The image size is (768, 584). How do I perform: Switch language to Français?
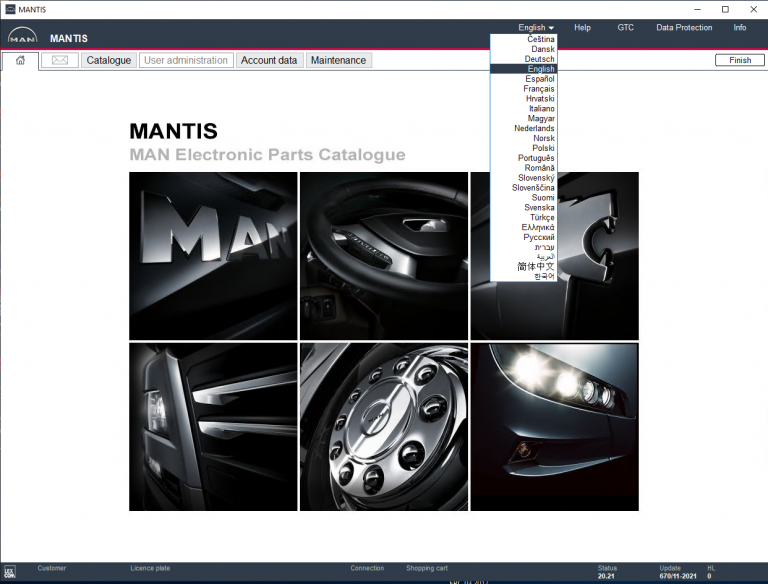[x=524, y=89]
